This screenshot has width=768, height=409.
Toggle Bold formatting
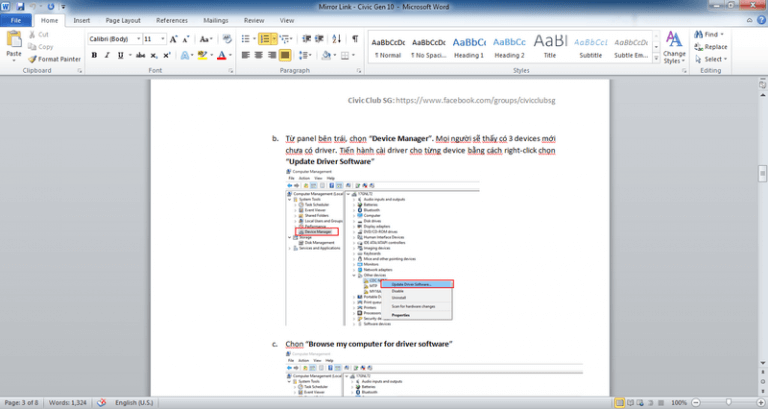(94, 55)
